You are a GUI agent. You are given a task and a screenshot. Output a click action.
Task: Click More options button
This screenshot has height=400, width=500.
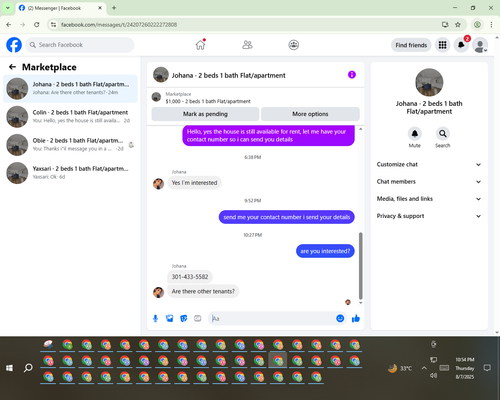pos(310,114)
